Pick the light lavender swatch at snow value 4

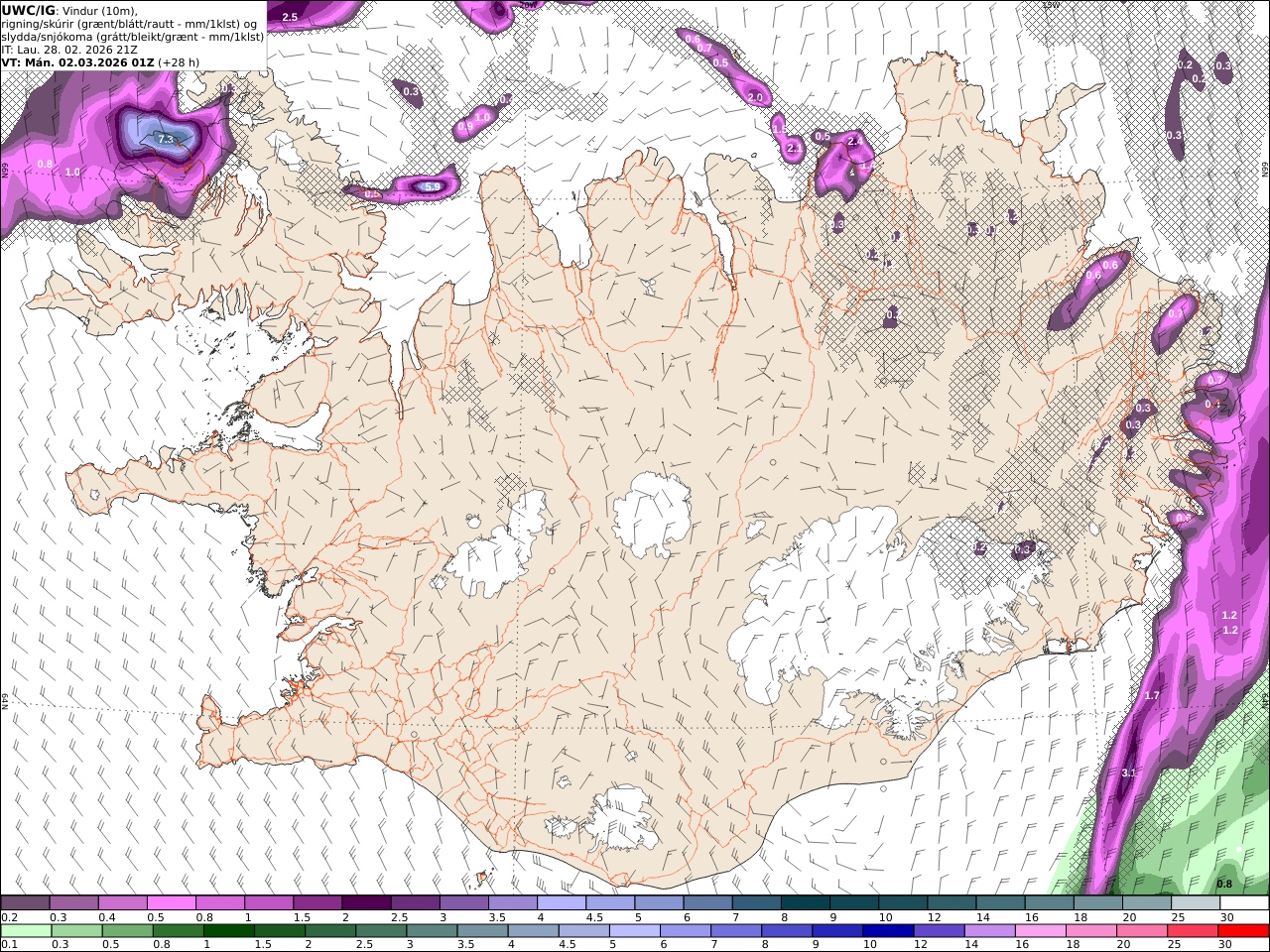(x=562, y=903)
